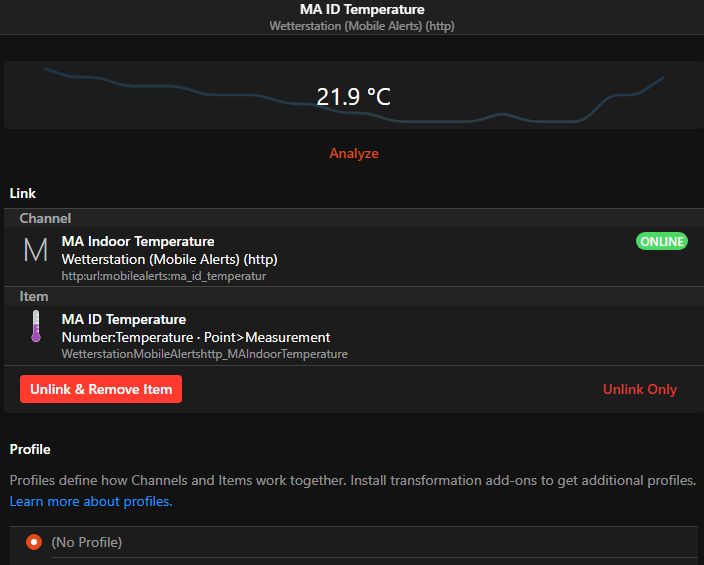Choose the Unlink Only option

pyautogui.click(x=639, y=389)
